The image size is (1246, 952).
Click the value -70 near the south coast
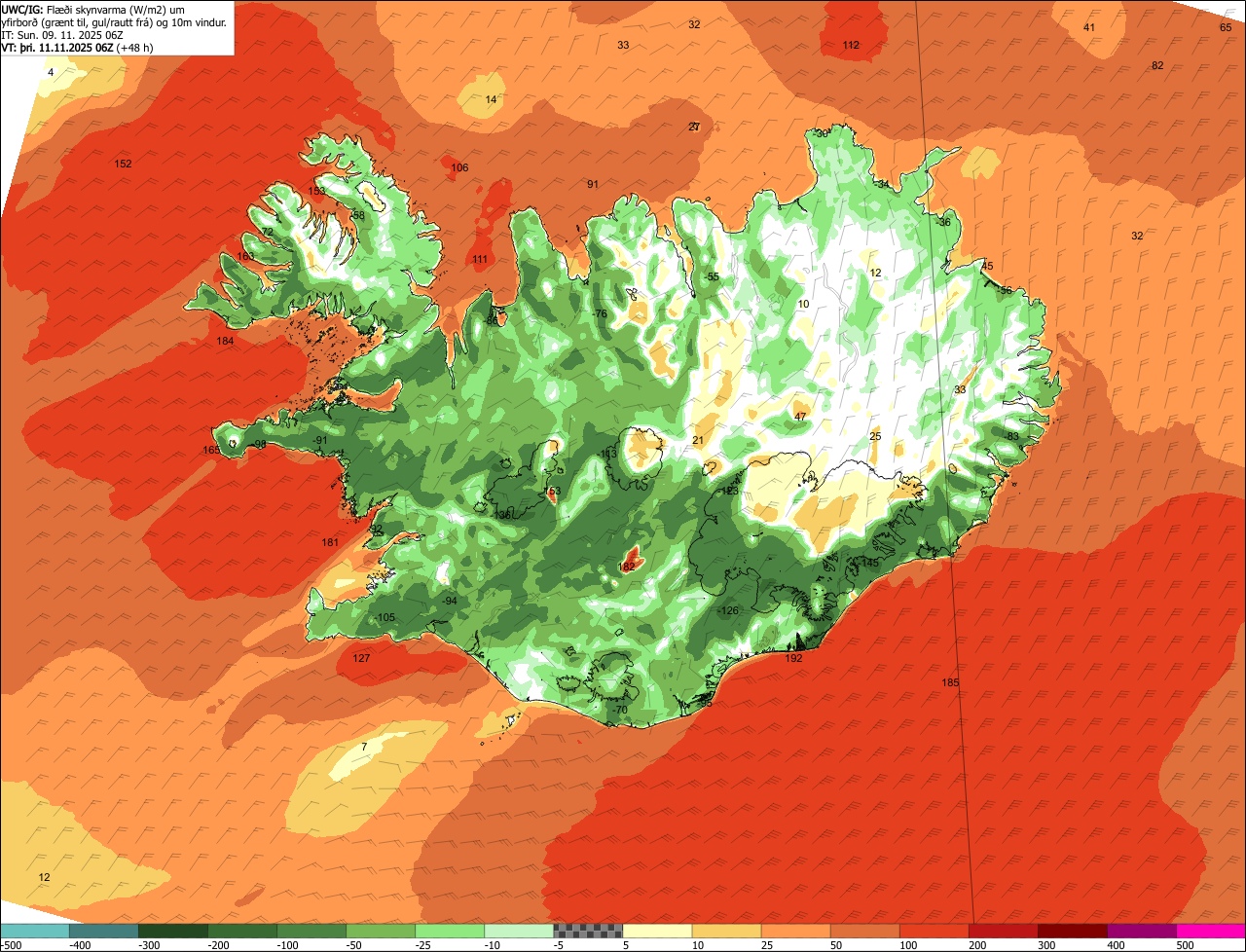coord(620,710)
